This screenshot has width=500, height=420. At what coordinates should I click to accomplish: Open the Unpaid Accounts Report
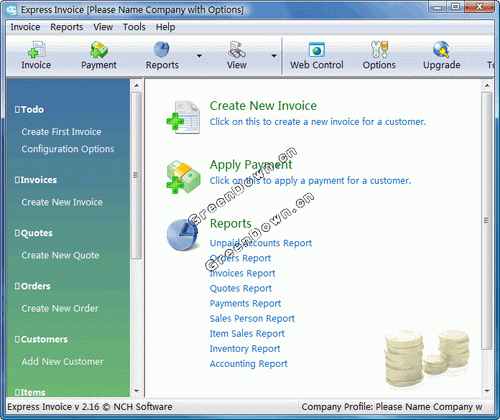pyautogui.click(x=261, y=243)
